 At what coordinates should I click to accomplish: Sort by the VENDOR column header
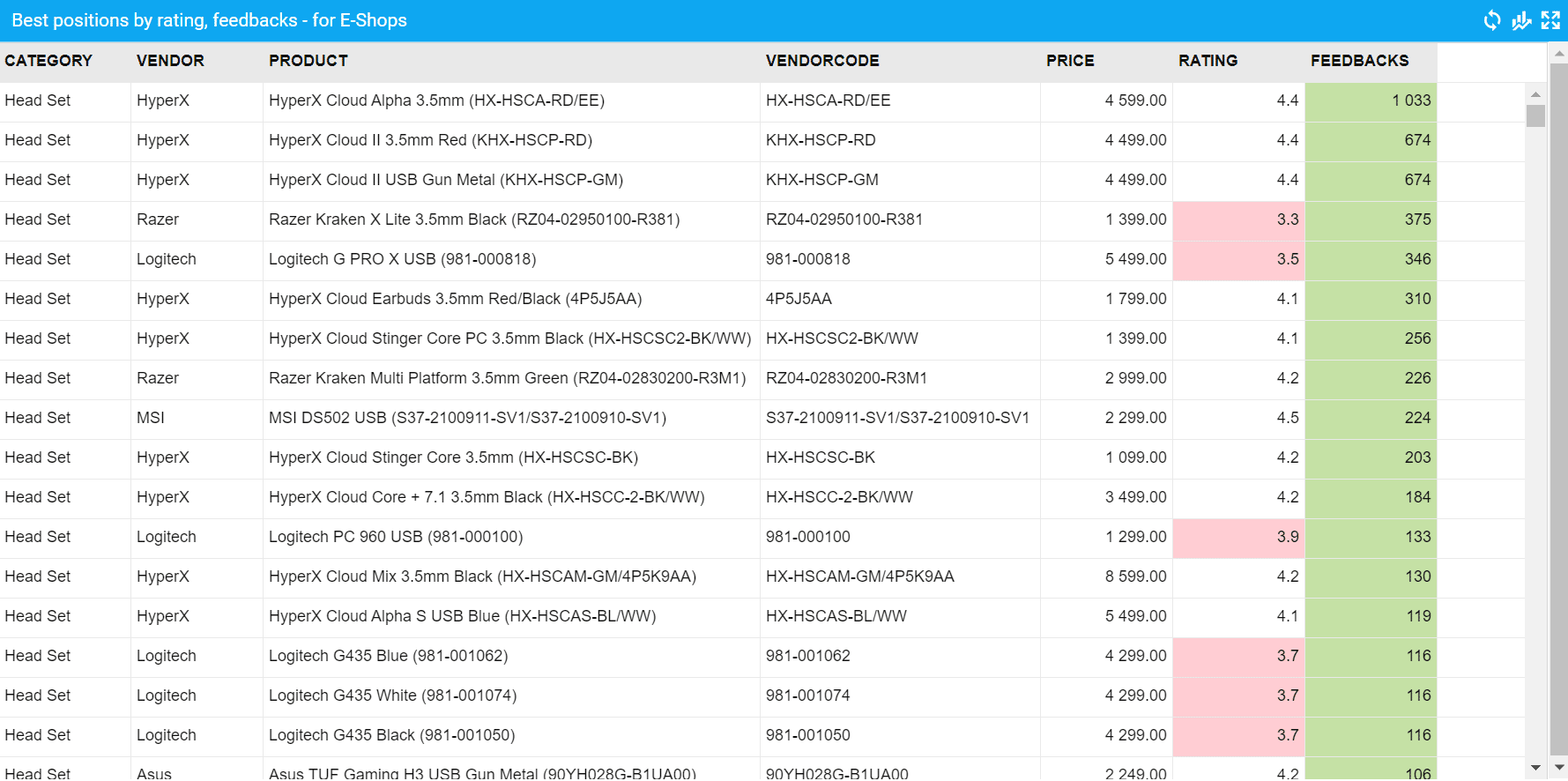170,61
